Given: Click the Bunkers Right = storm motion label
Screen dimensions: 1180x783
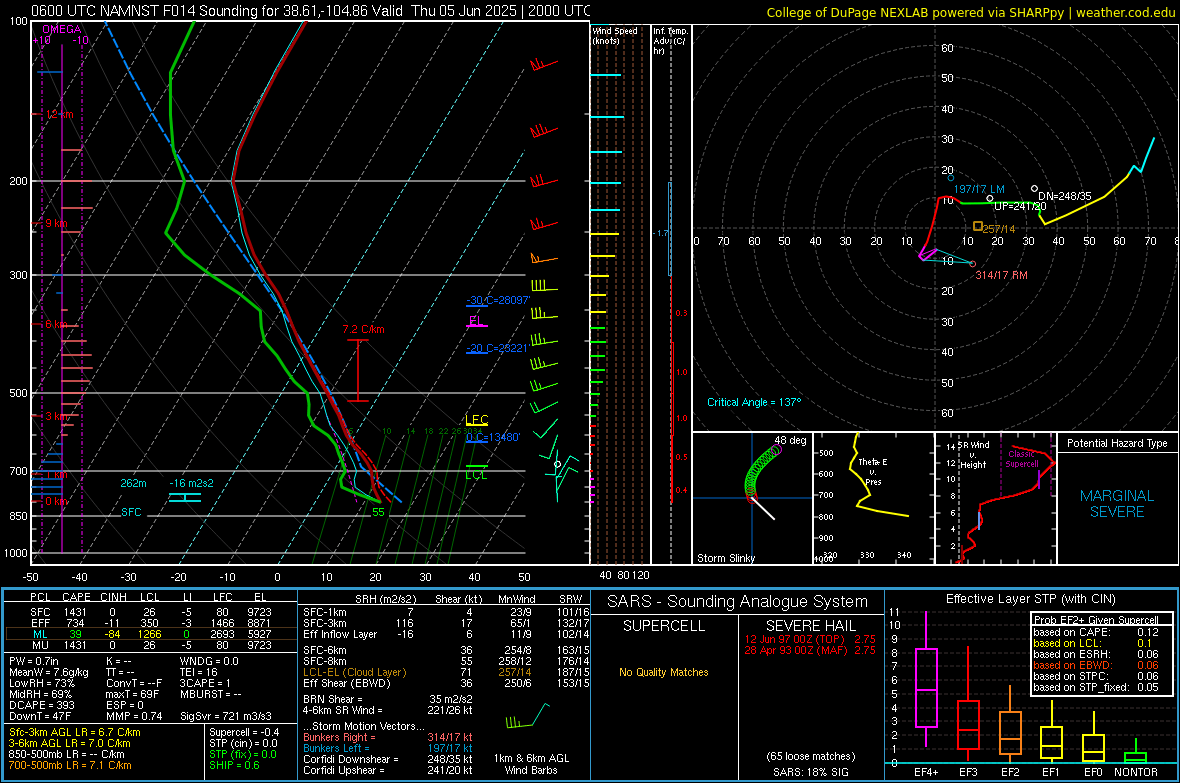Looking at the screenshot, I should [338, 738].
